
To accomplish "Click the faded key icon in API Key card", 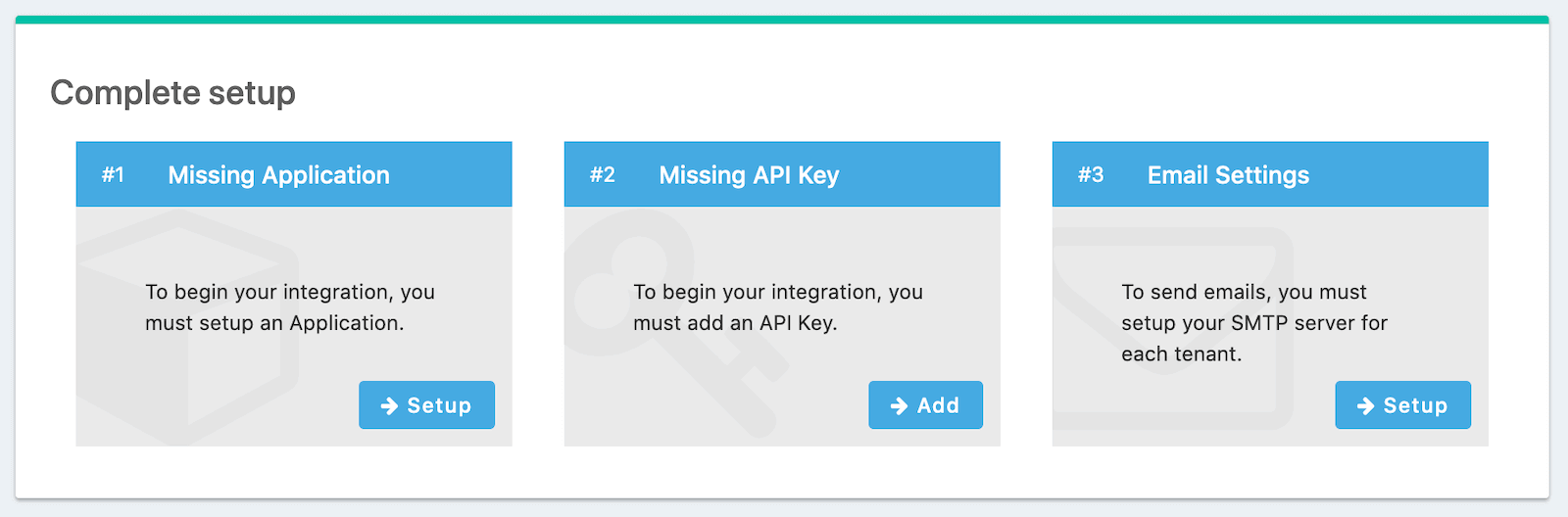I will pyautogui.click(x=676, y=323).
